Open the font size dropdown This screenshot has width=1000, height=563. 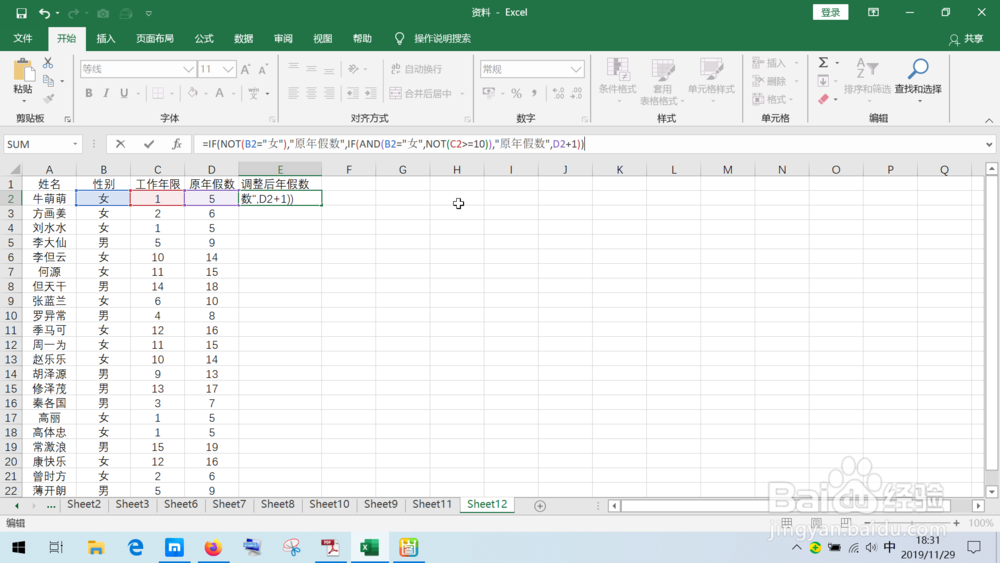tap(228, 69)
